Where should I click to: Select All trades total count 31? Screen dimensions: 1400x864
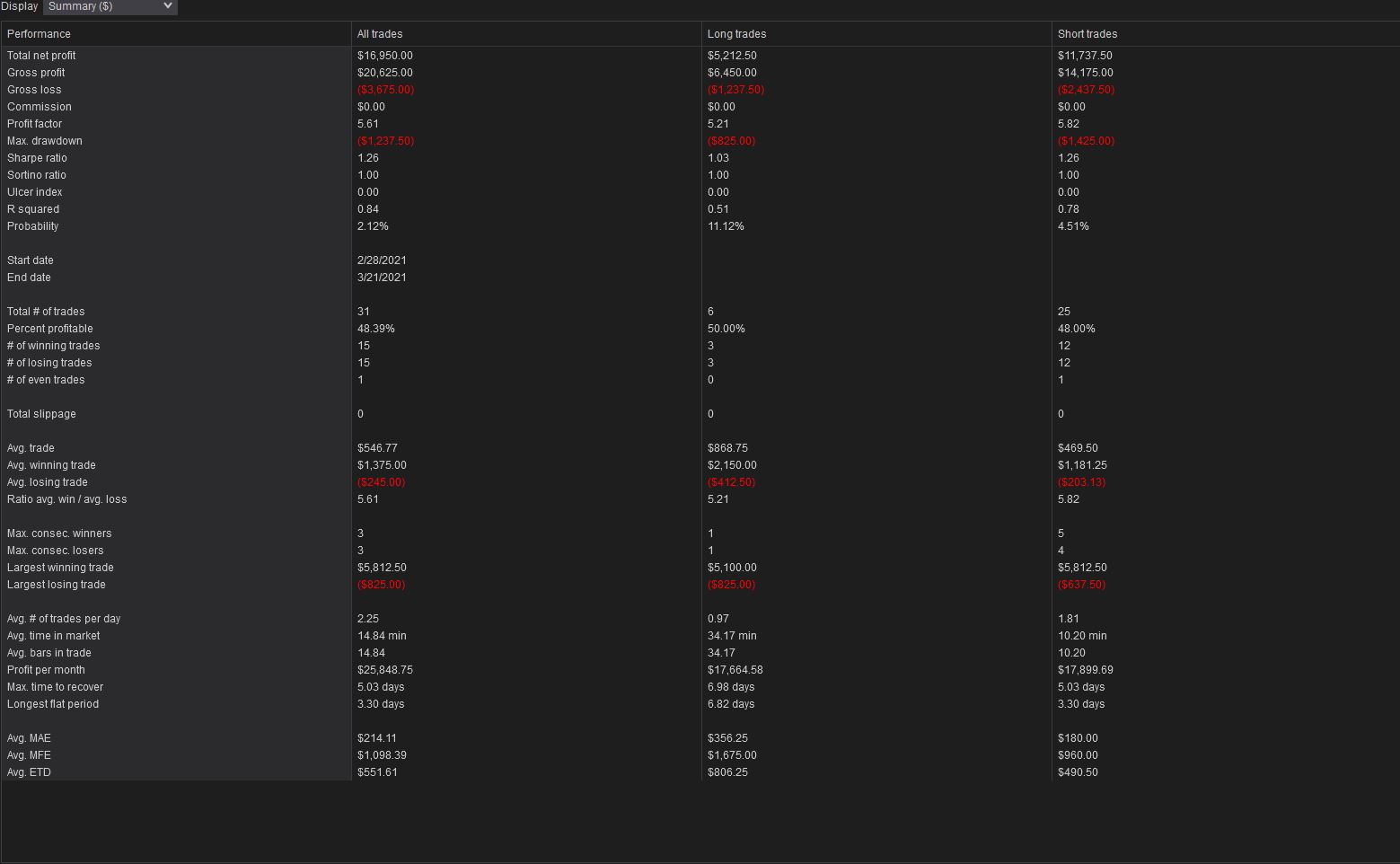pyautogui.click(x=364, y=312)
